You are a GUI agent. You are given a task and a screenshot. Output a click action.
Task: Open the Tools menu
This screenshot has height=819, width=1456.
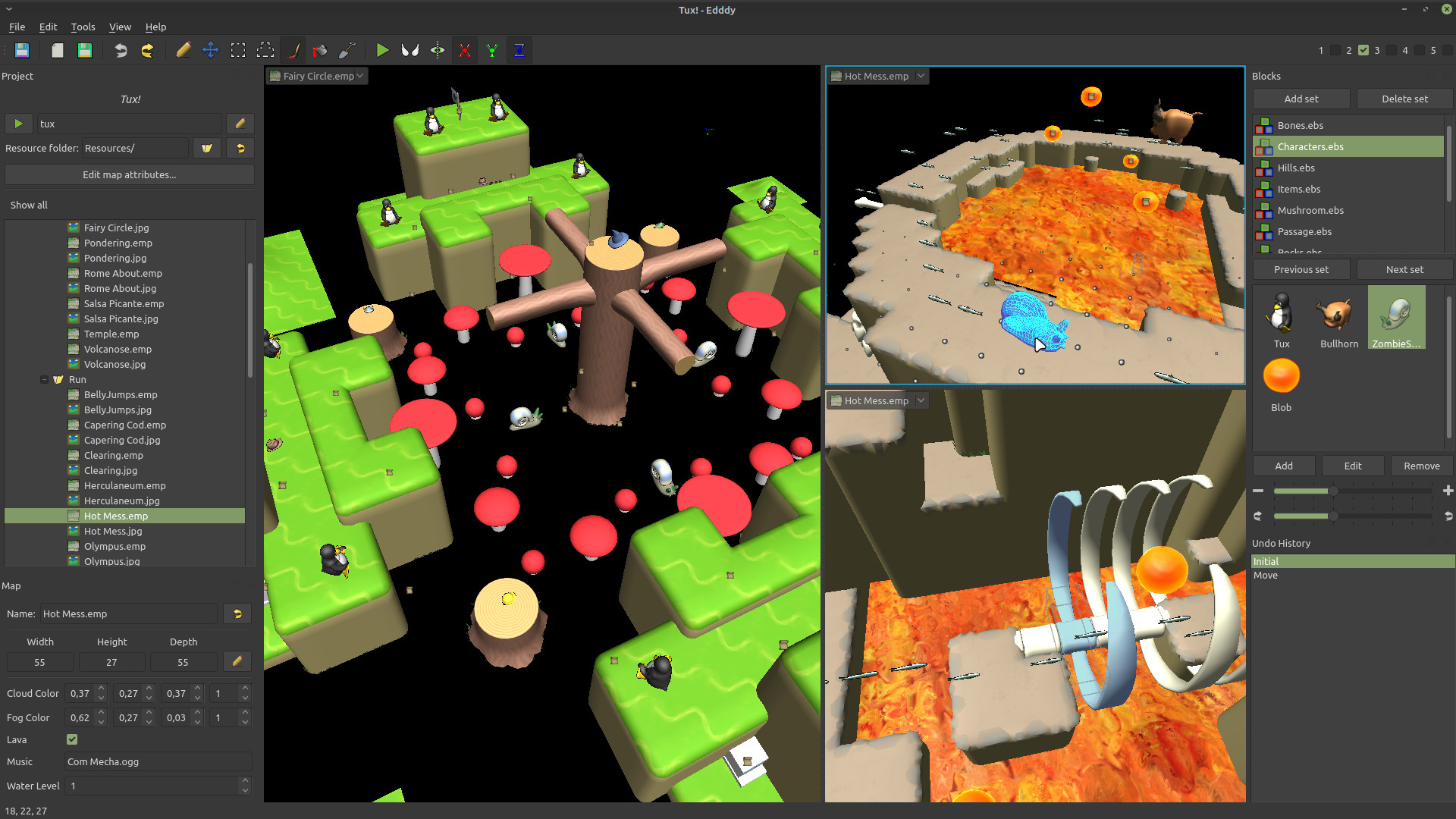click(83, 27)
